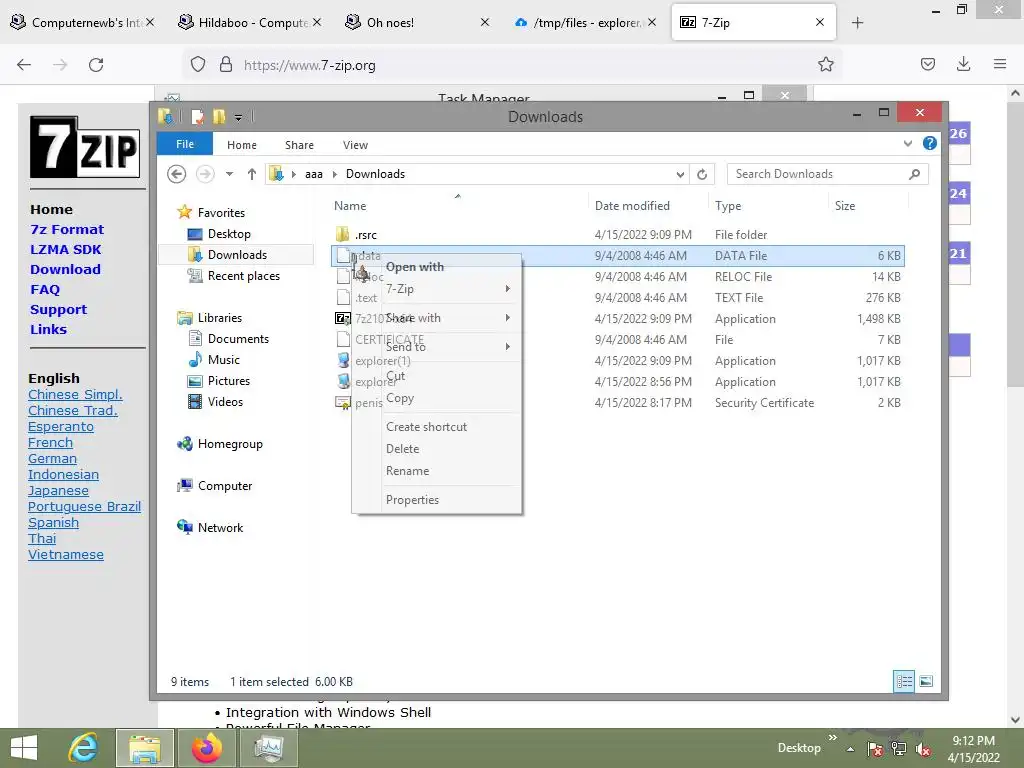Click the network tray icon
This screenshot has height=768, width=1024.
click(899, 749)
